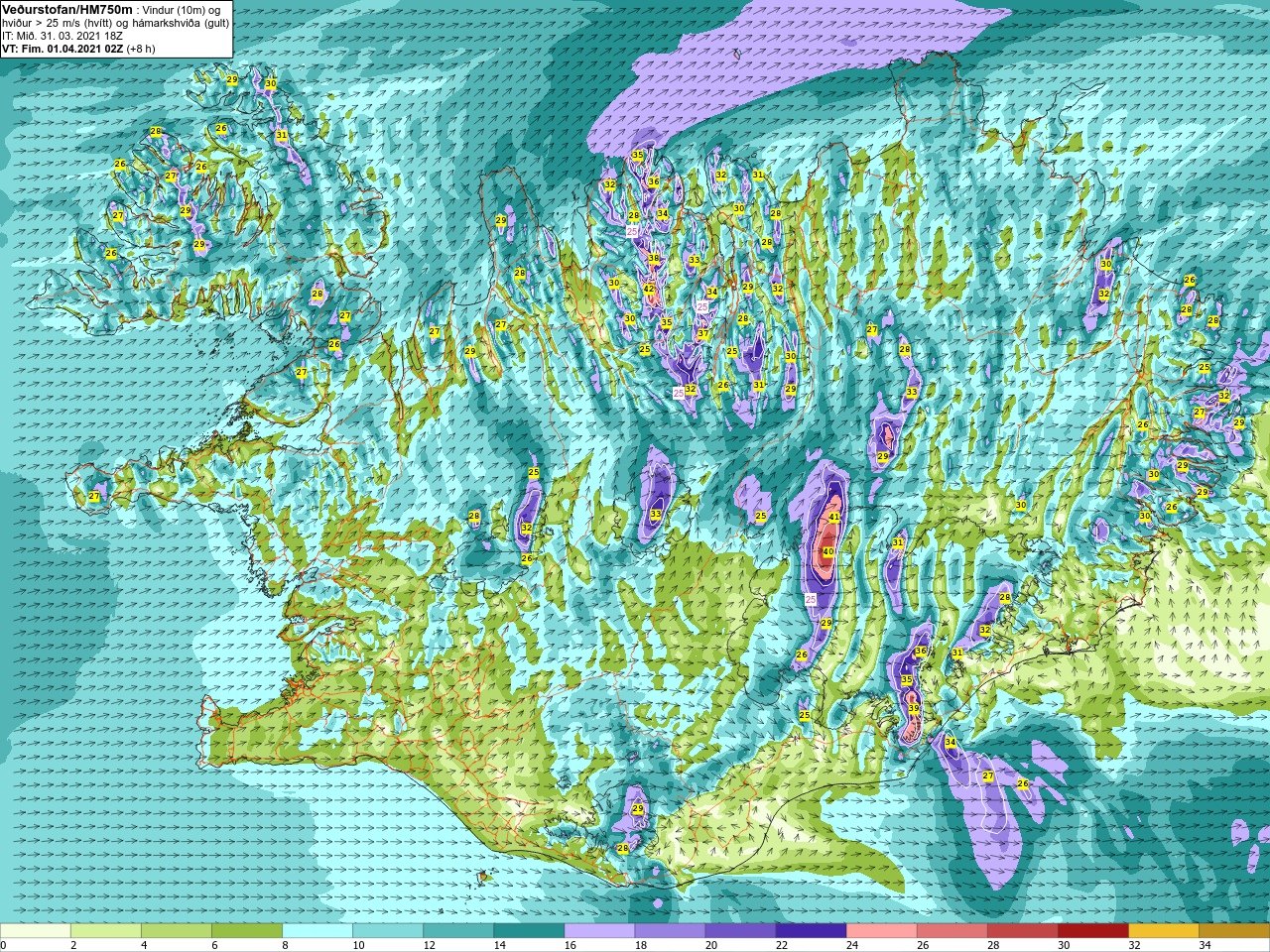1270x952 pixels.
Task: Click the yellow gust label "42" on the map
Action: [649, 289]
